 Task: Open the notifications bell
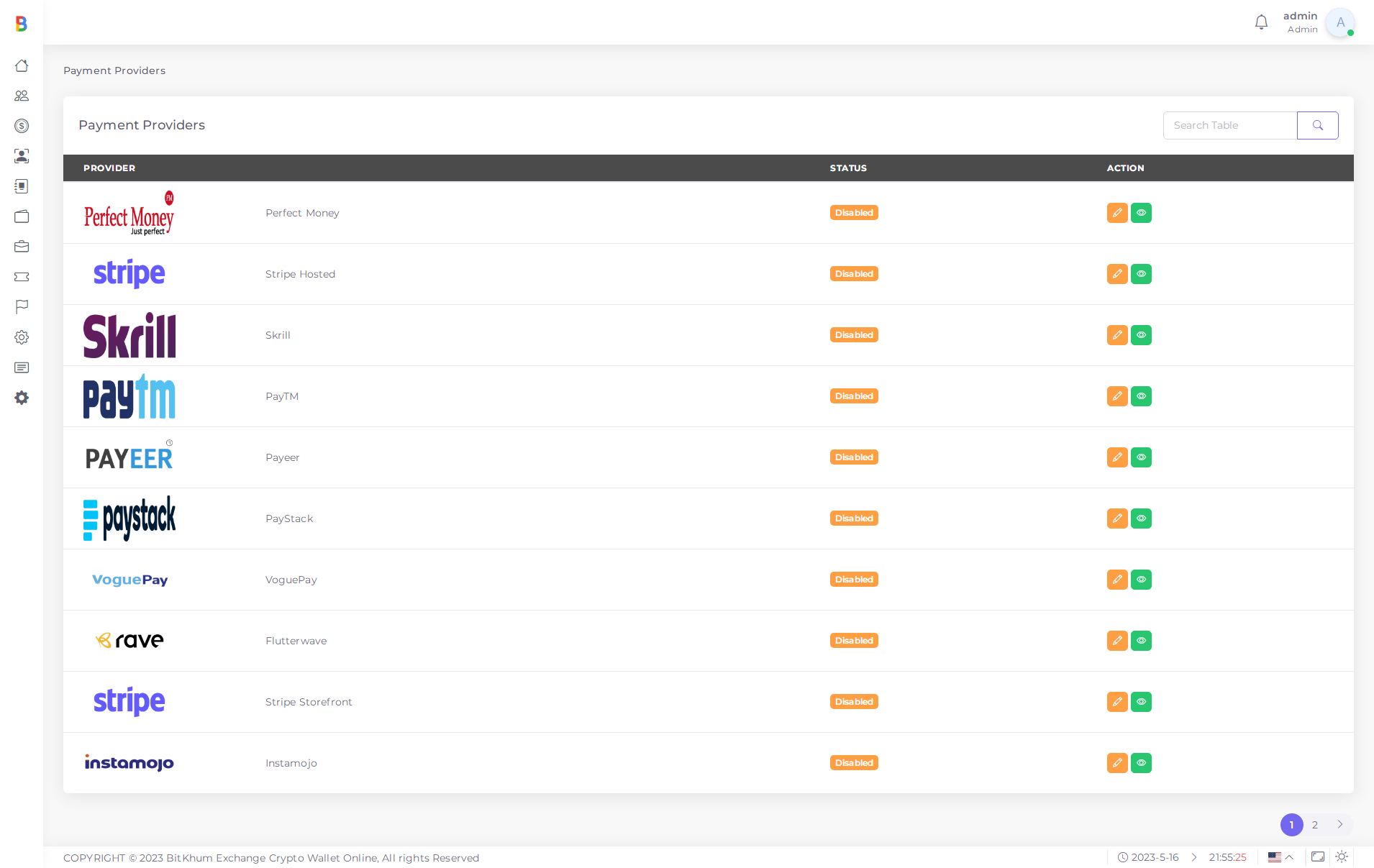[x=1261, y=22]
